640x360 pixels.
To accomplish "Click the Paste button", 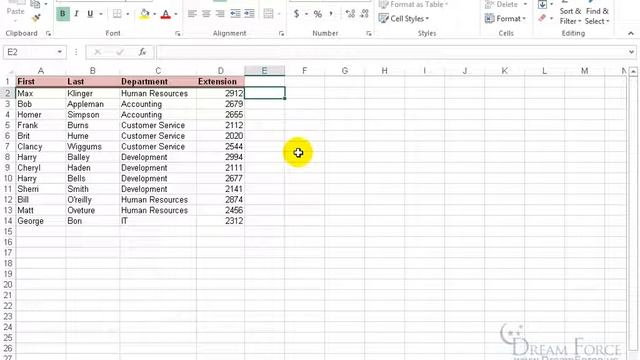I will 15,11.
